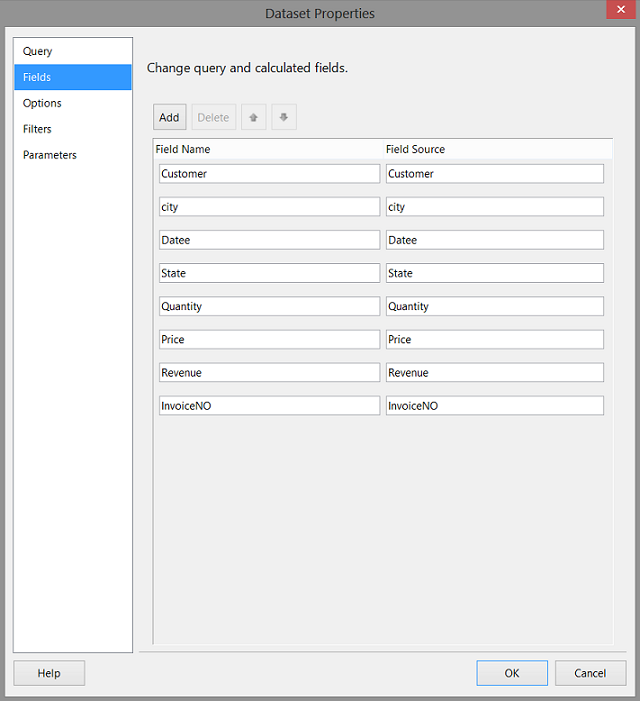Click the move field down arrow icon
The image size is (640, 701).
284,118
